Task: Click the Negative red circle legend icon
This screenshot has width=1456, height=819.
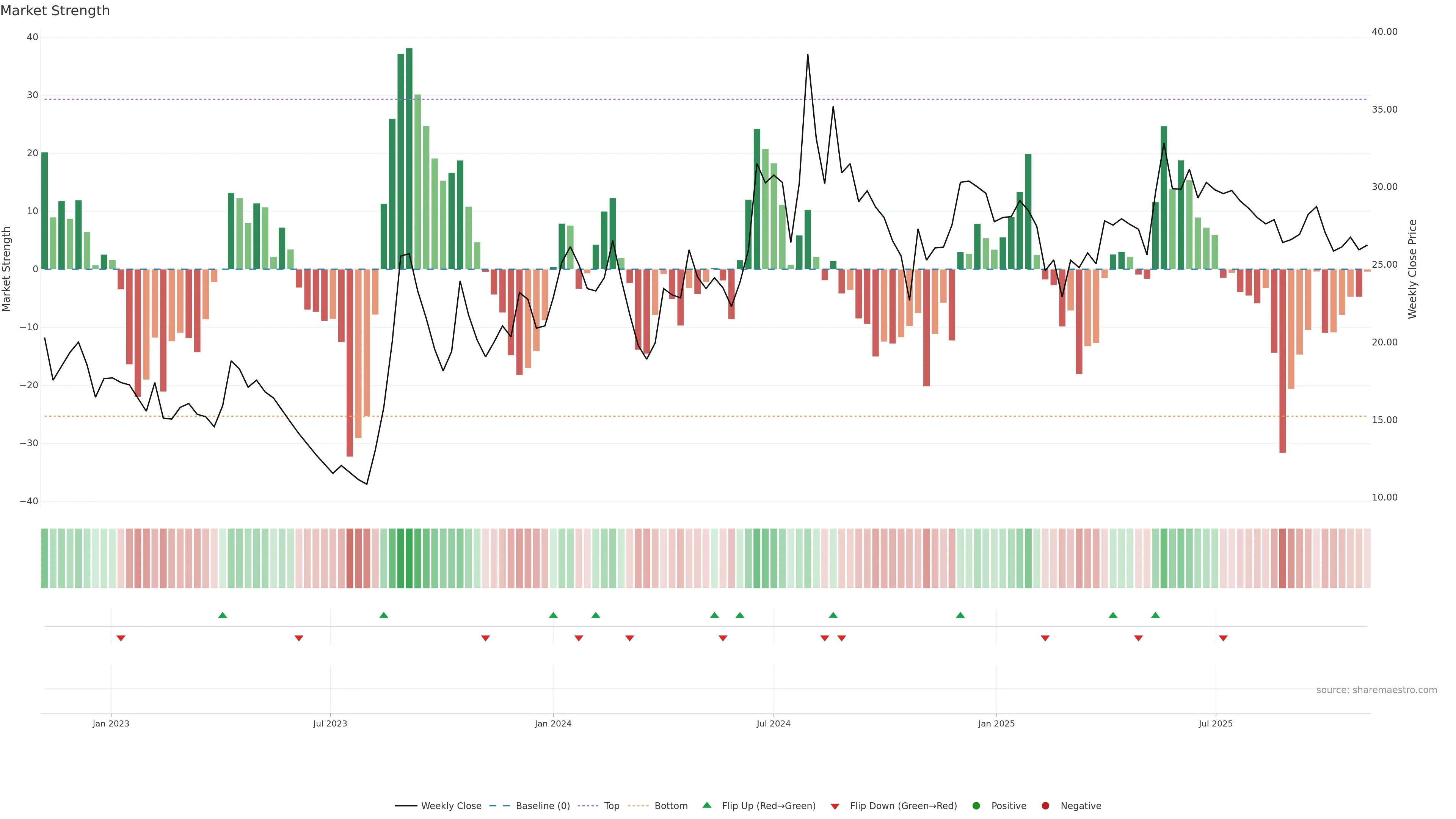Action: point(1045,806)
